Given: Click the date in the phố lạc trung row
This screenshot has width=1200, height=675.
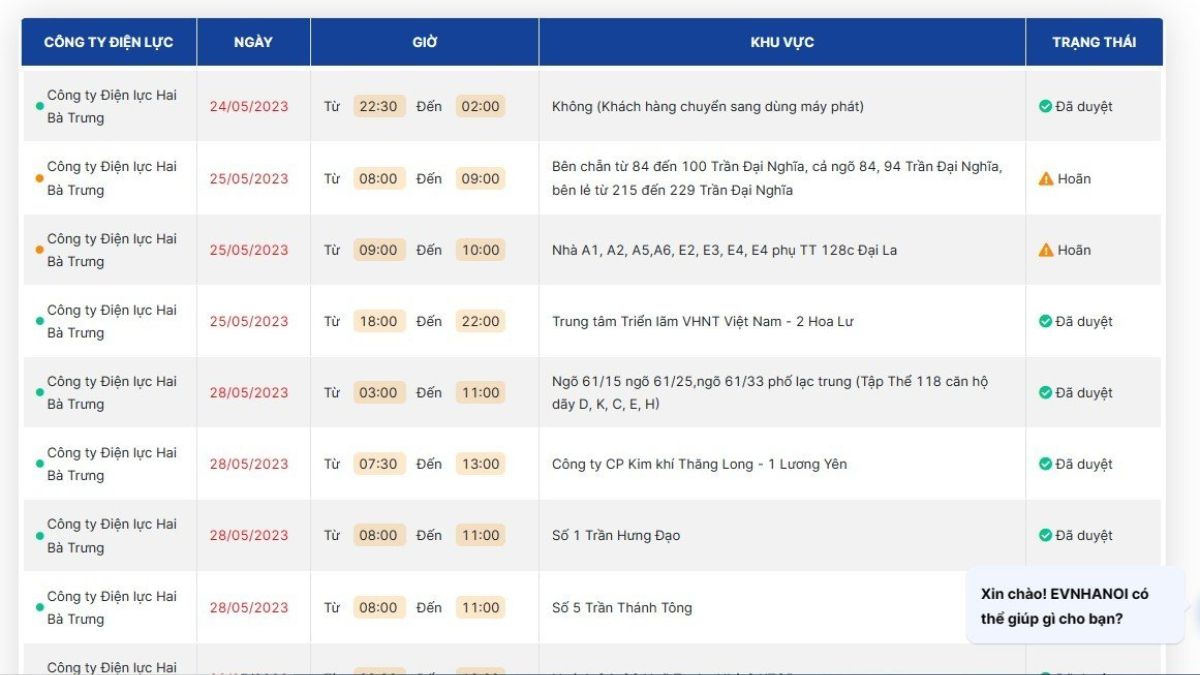Looking at the screenshot, I should pos(249,393).
